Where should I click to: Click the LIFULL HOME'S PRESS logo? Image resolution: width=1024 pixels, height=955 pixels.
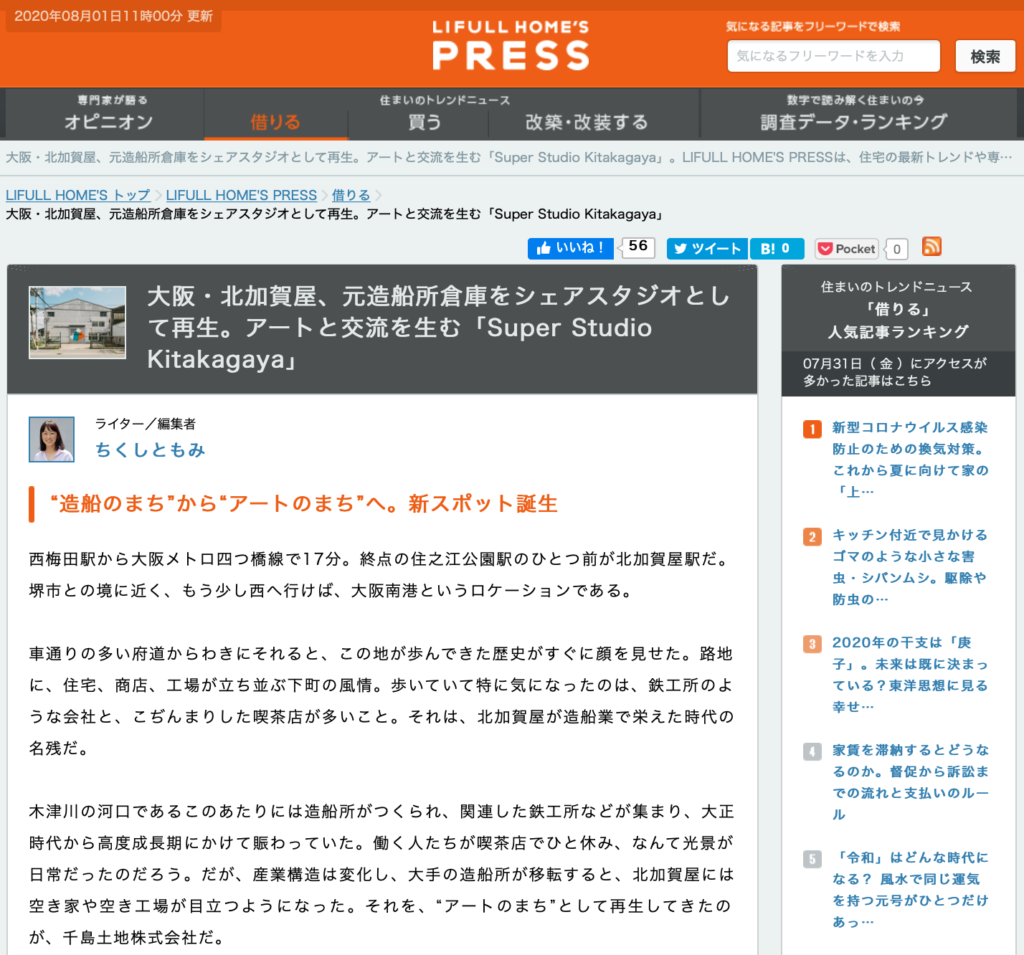coord(511,45)
